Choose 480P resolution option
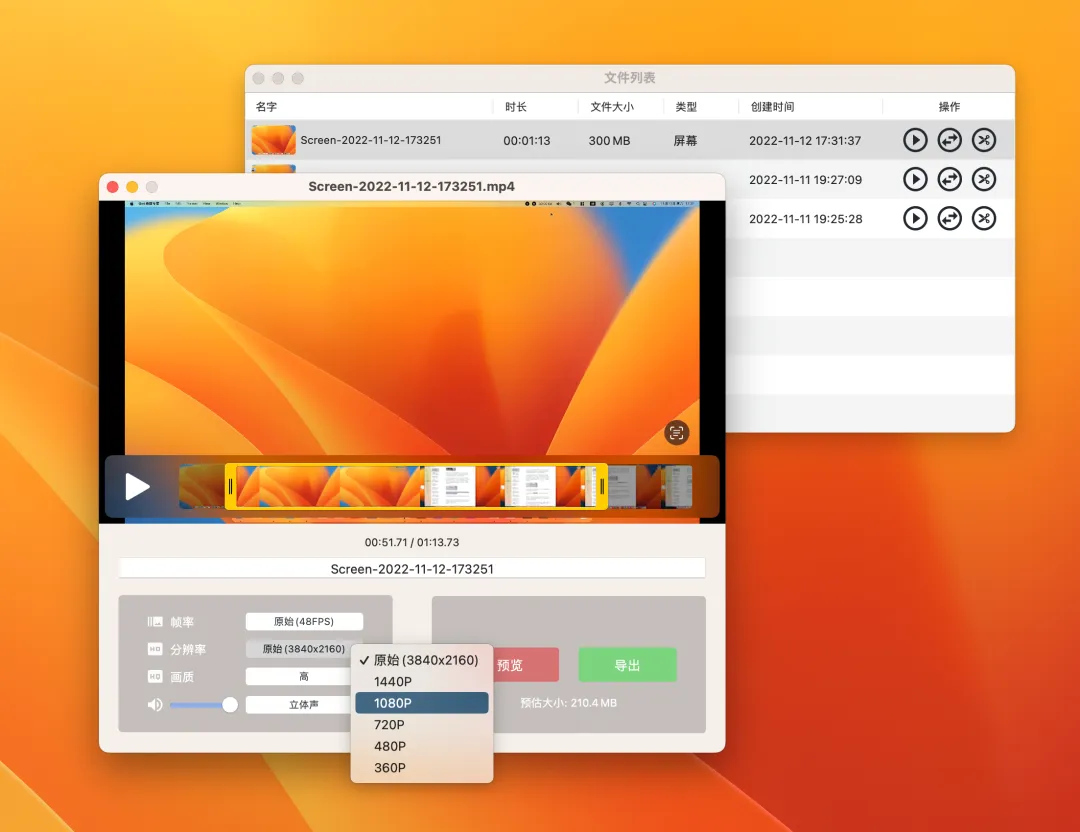 click(x=422, y=746)
